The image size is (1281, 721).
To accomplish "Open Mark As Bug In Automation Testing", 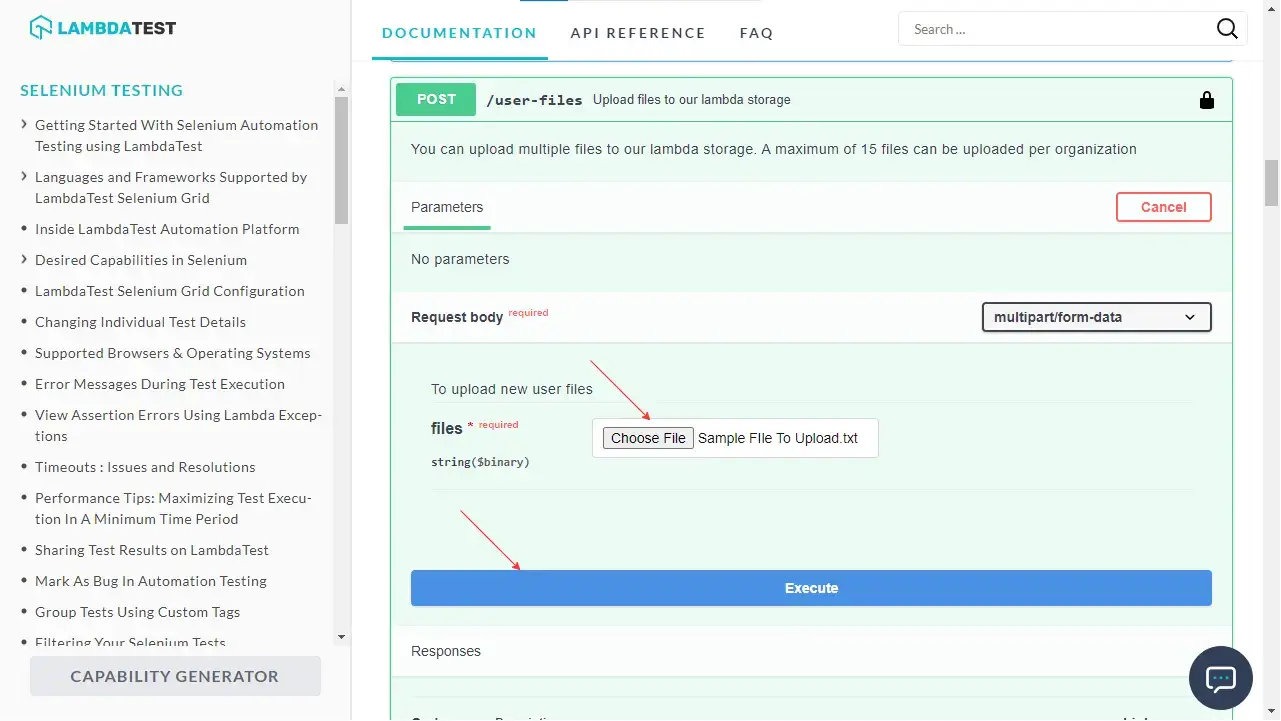I will pos(151,581).
